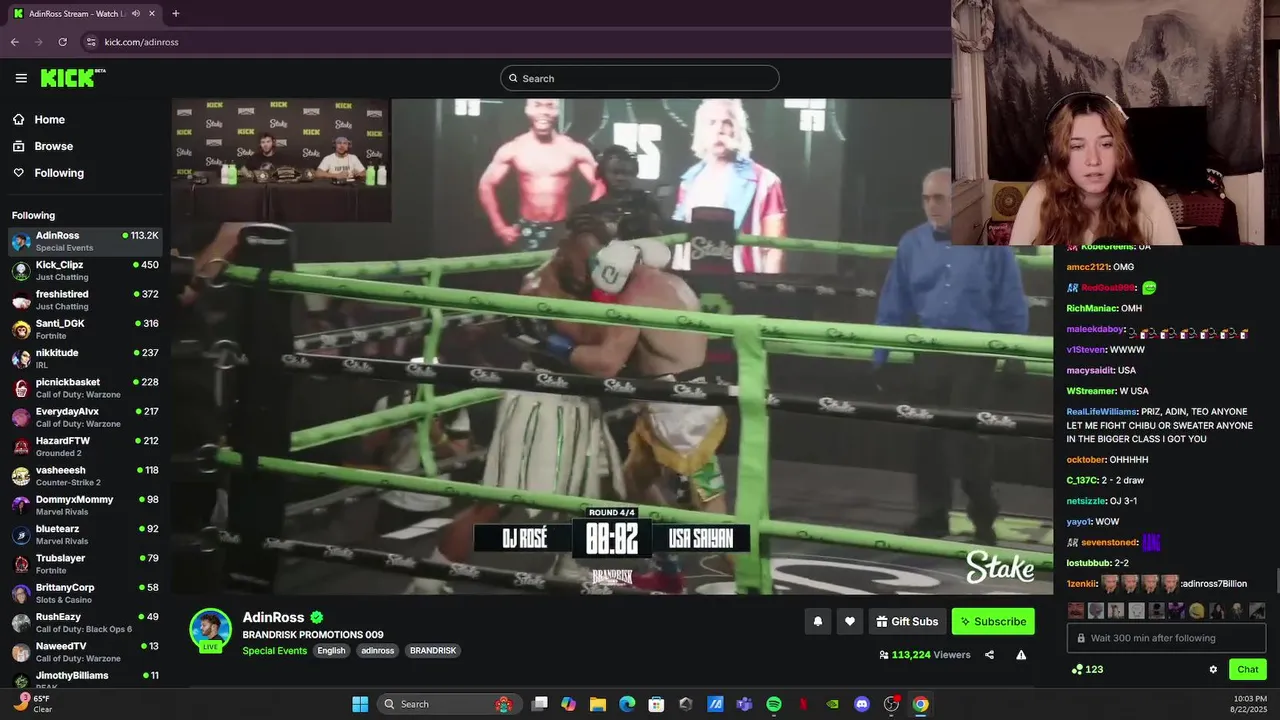Open Microsoft Store from taskbar

click(656, 704)
